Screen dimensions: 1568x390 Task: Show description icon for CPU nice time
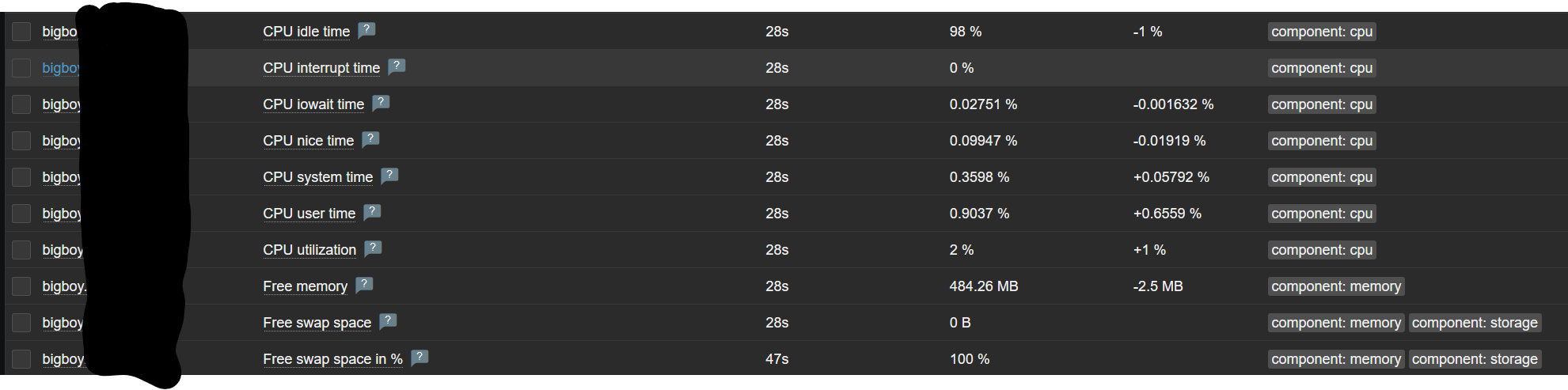point(370,139)
